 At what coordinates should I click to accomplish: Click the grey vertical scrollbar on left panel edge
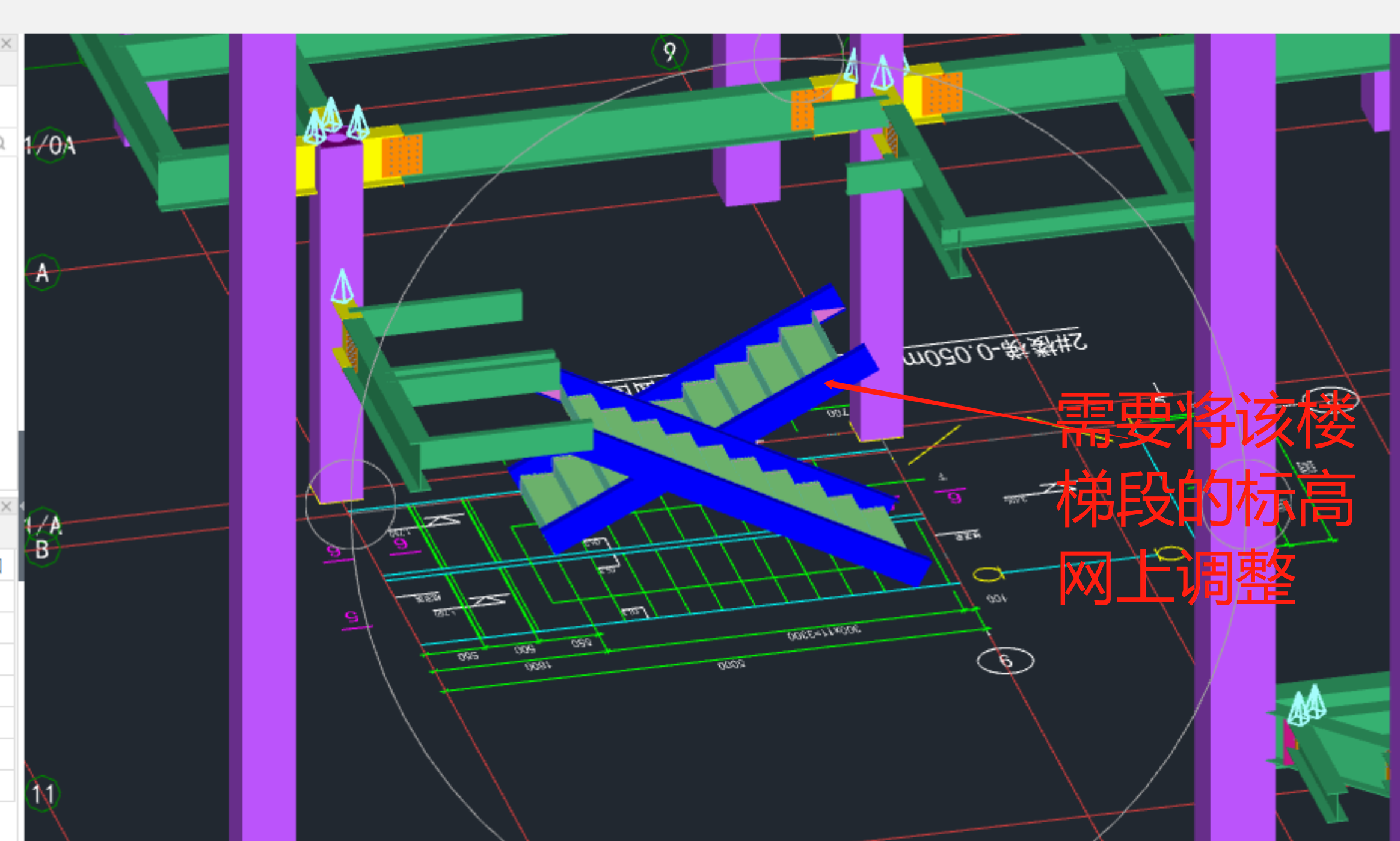point(21,505)
